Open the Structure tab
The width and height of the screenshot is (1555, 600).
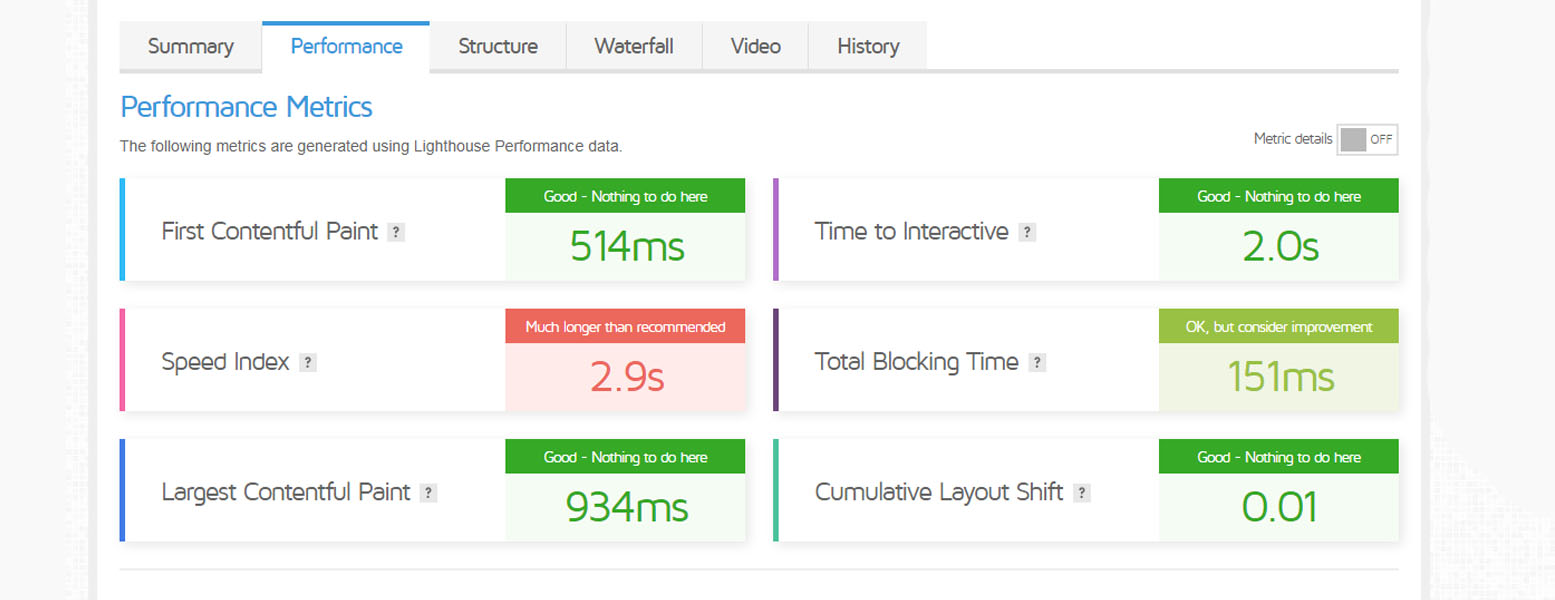point(497,46)
